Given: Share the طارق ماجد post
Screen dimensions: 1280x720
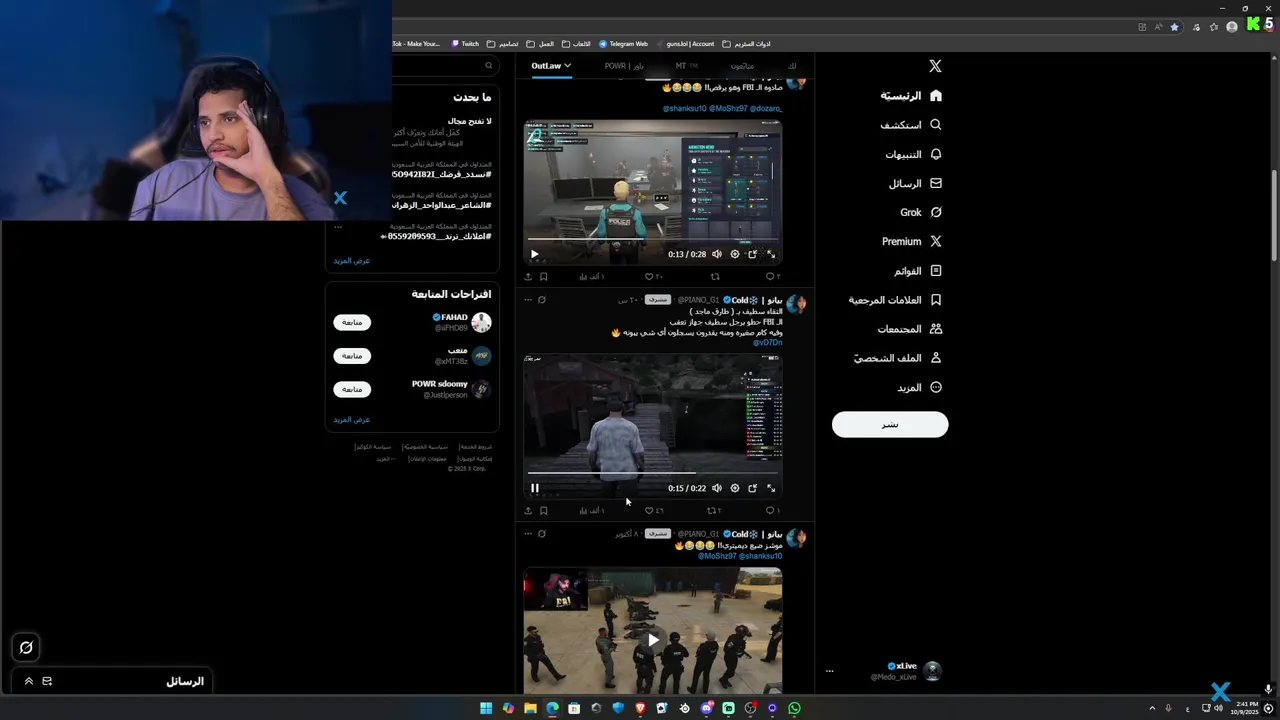Looking at the screenshot, I should (x=528, y=511).
